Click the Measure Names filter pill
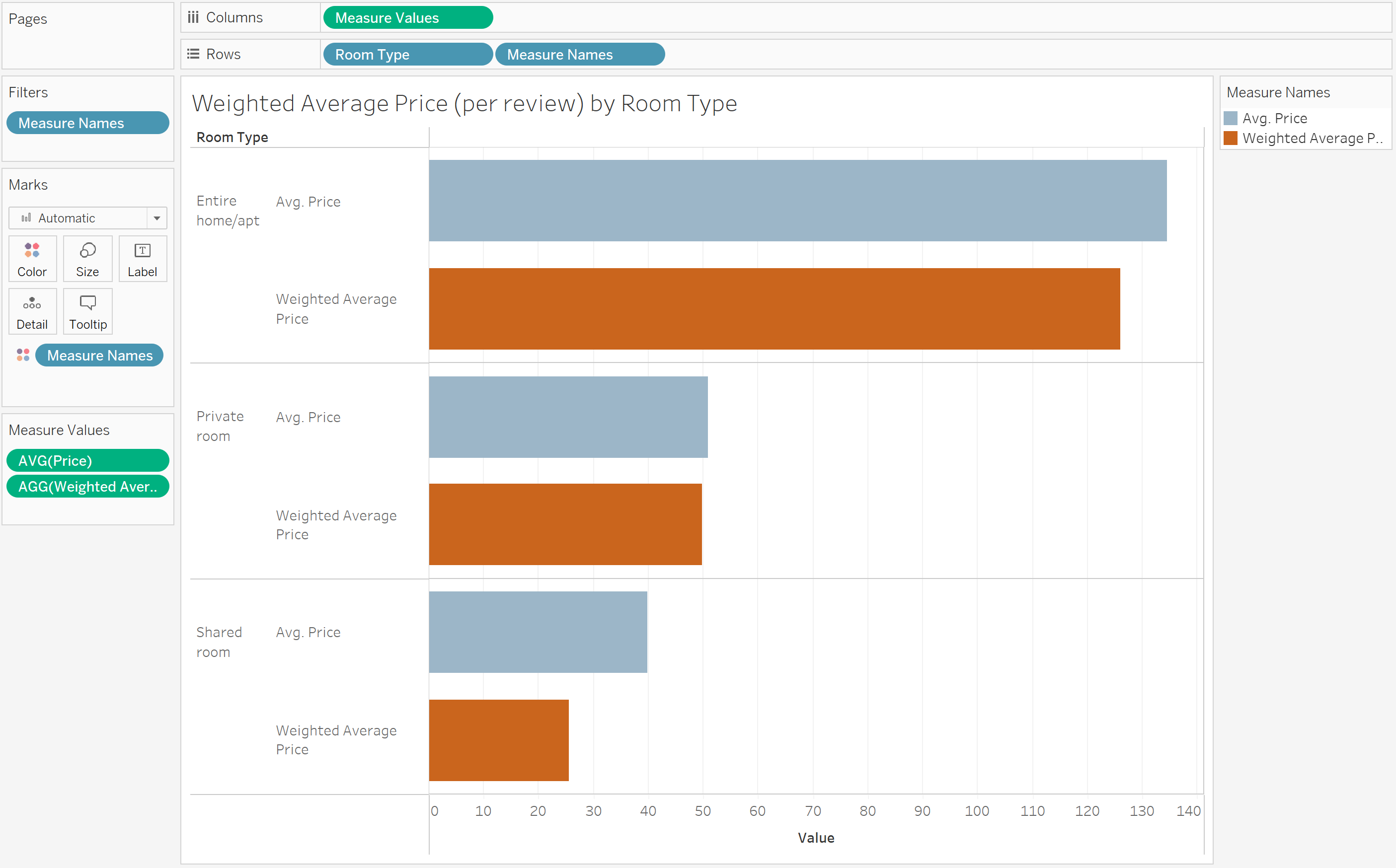1396x868 pixels. tap(87, 123)
